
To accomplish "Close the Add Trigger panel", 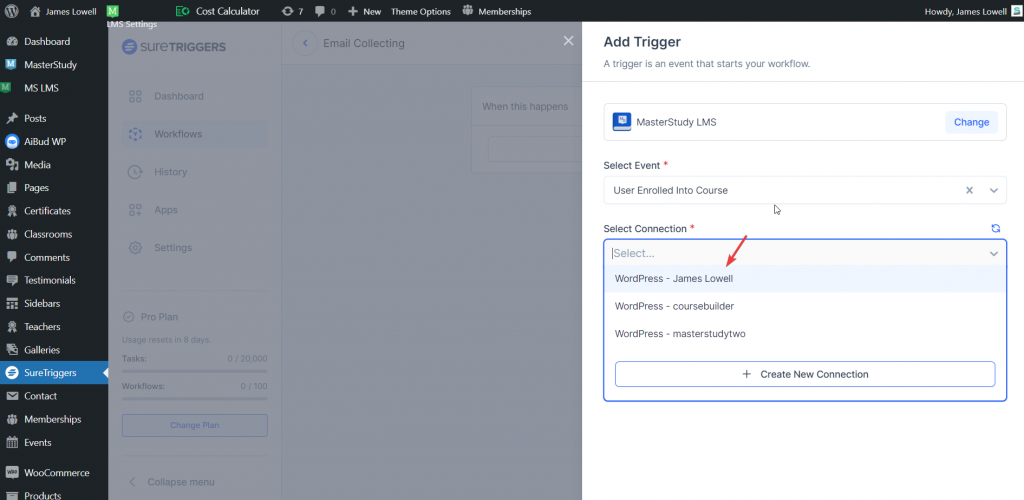I will pyautogui.click(x=568, y=40).
